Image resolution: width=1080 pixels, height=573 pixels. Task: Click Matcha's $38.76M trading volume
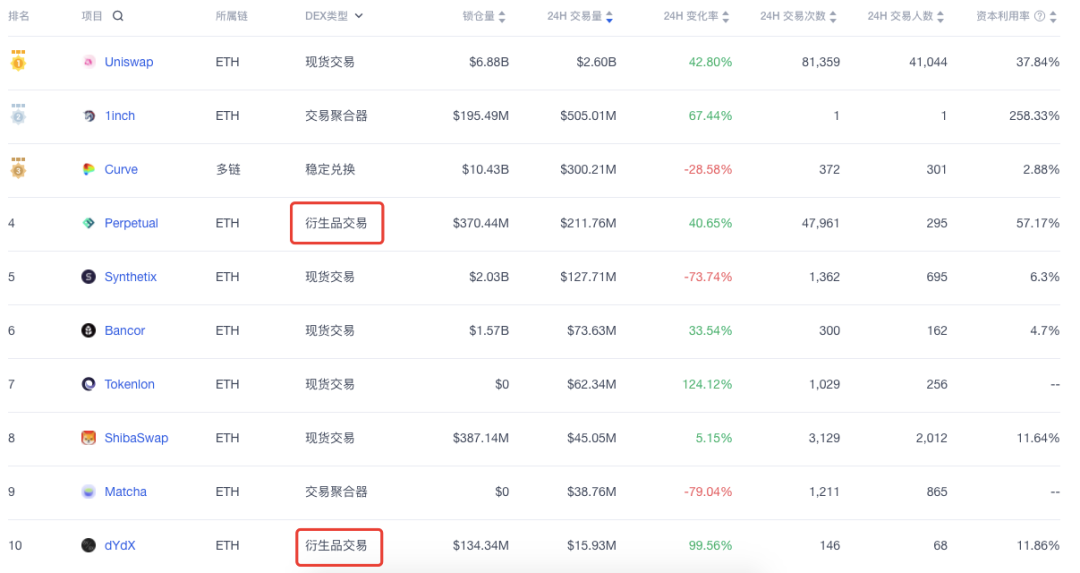coord(592,492)
